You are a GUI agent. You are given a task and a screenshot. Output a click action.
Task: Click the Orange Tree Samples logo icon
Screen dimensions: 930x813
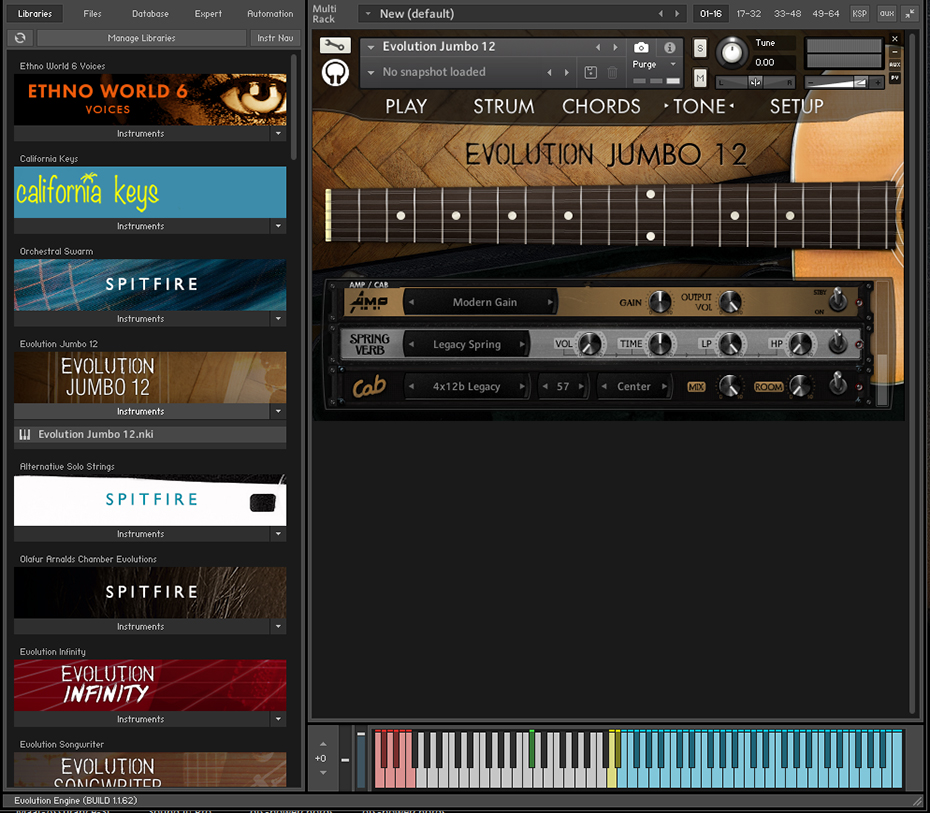[x=335, y=74]
